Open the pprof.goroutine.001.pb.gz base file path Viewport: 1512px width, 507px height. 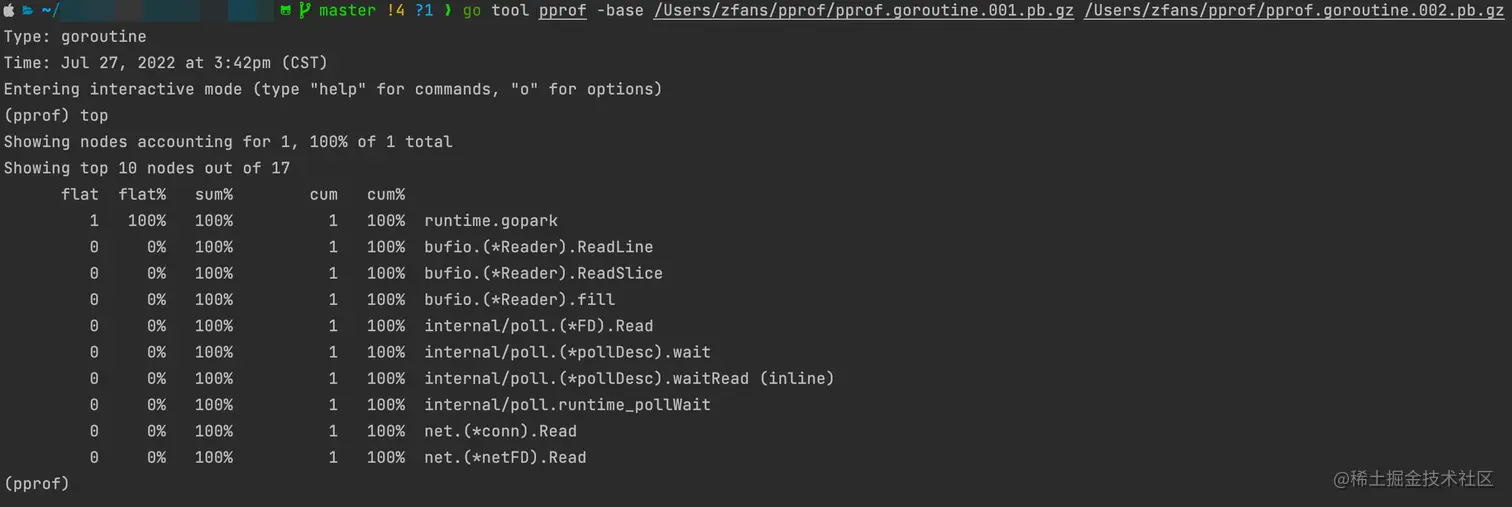(864, 11)
